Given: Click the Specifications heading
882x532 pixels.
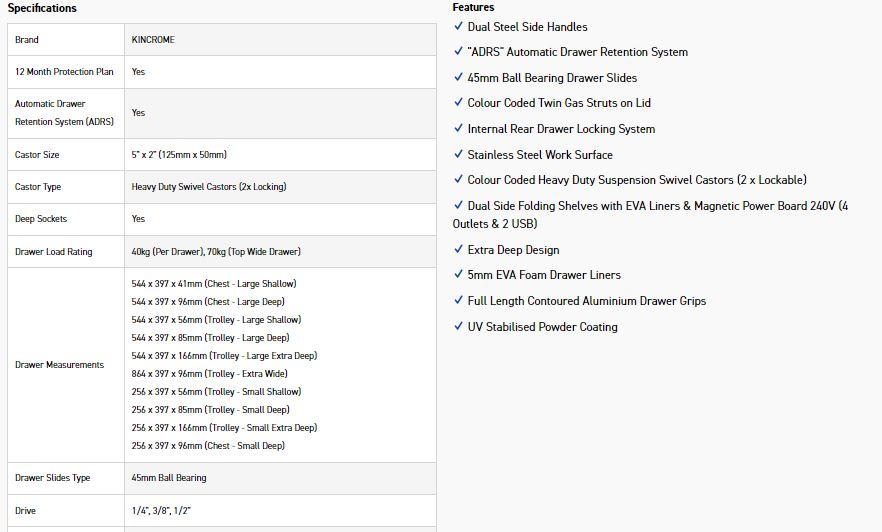Looking at the screenshot, I should [42, 8].
